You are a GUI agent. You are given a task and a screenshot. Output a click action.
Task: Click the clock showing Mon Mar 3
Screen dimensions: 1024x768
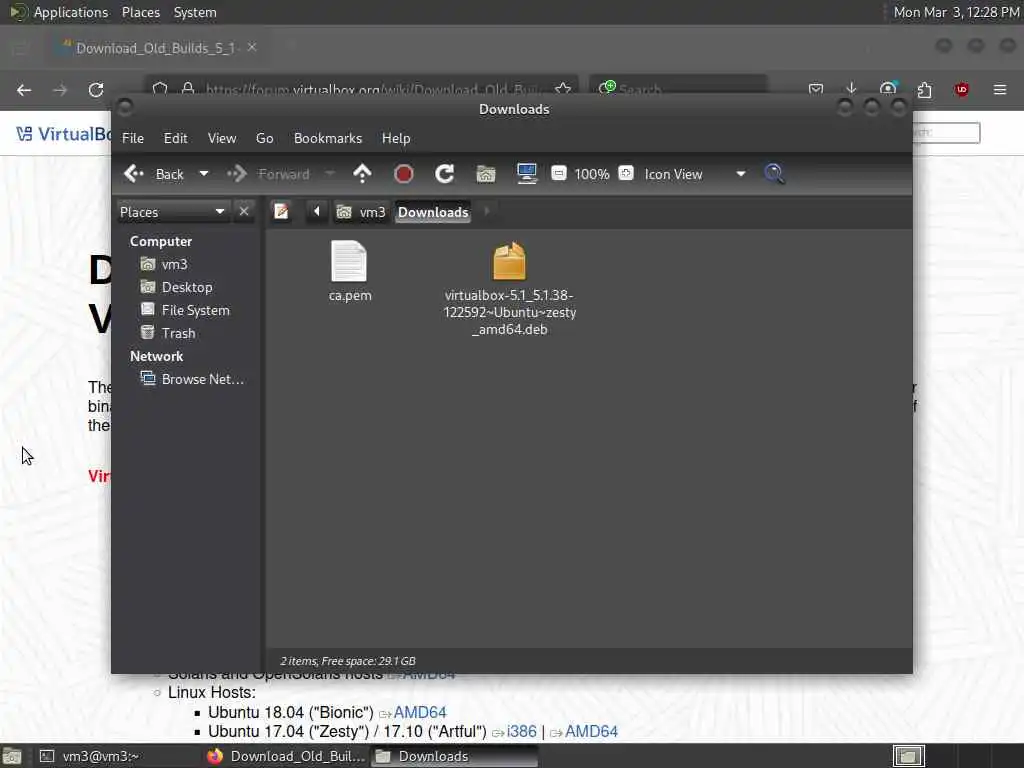956,12
